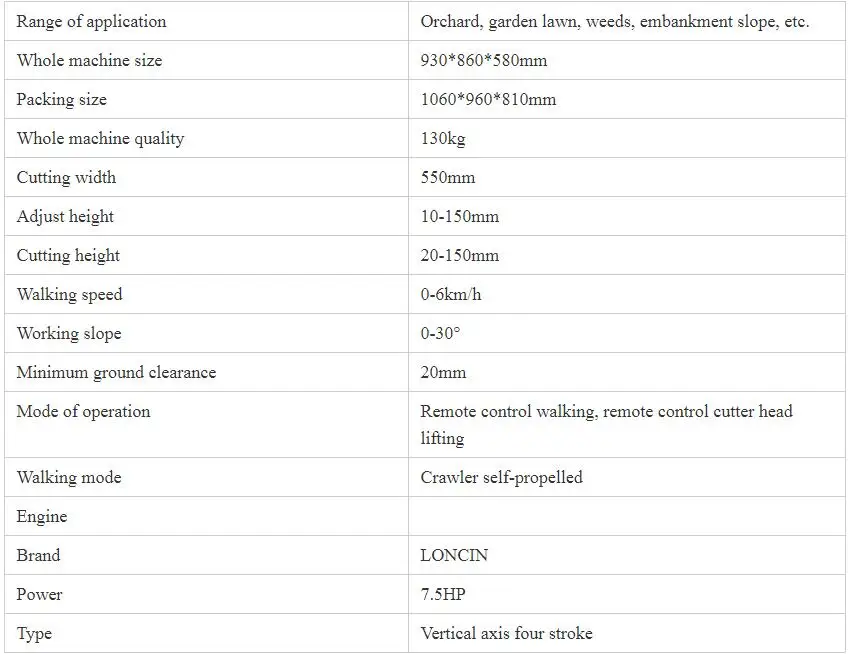Click the 'Crawler self-propelled' value cell
This screenshot has width=851, height=654.
tap(501, 477)
